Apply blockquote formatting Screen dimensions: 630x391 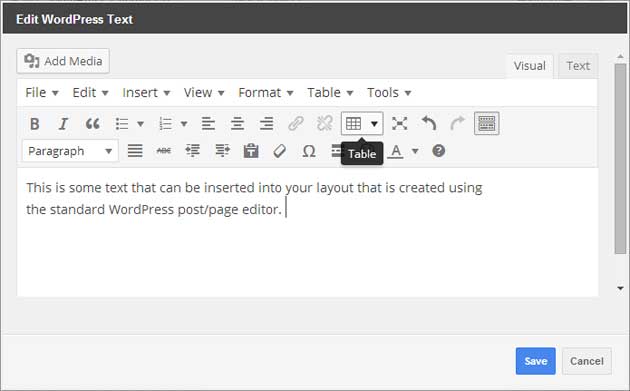(92, 123)
